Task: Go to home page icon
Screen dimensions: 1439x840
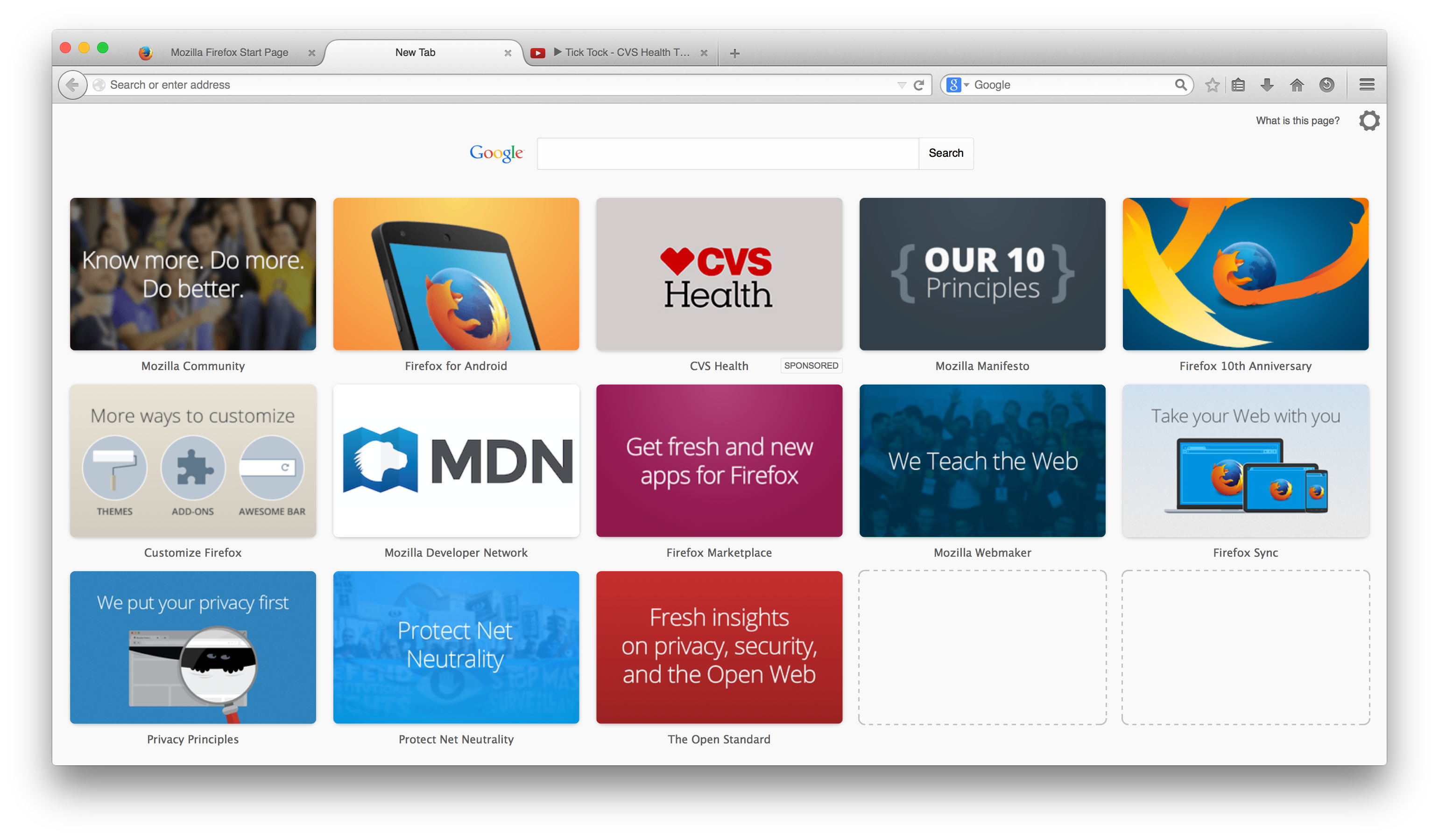Action: coord(1296,85)
